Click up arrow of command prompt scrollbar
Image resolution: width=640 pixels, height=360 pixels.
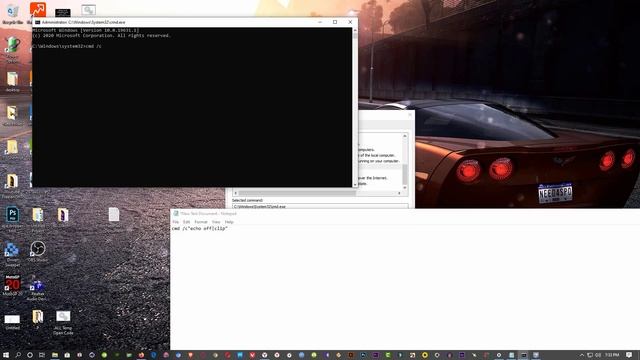[355, 30]
